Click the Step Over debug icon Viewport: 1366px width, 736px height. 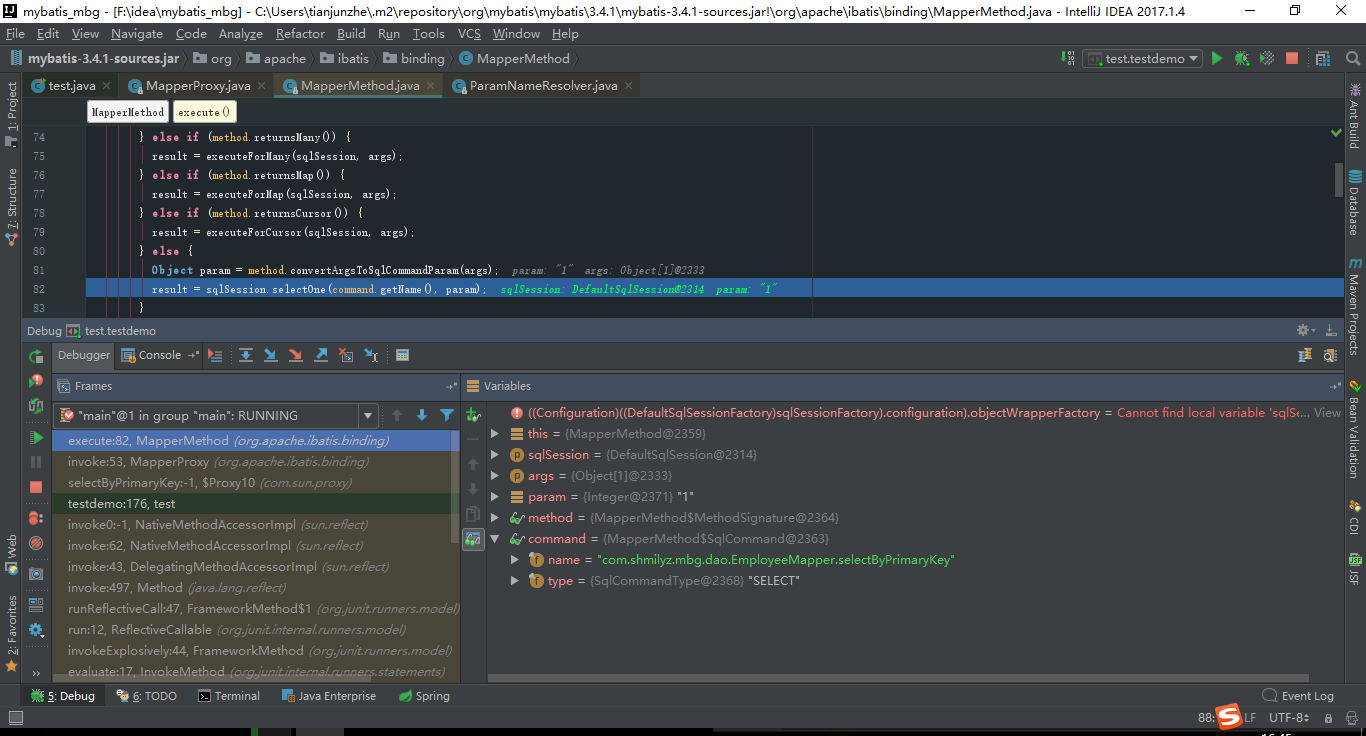pyautogui.click(x=246, y=355)
